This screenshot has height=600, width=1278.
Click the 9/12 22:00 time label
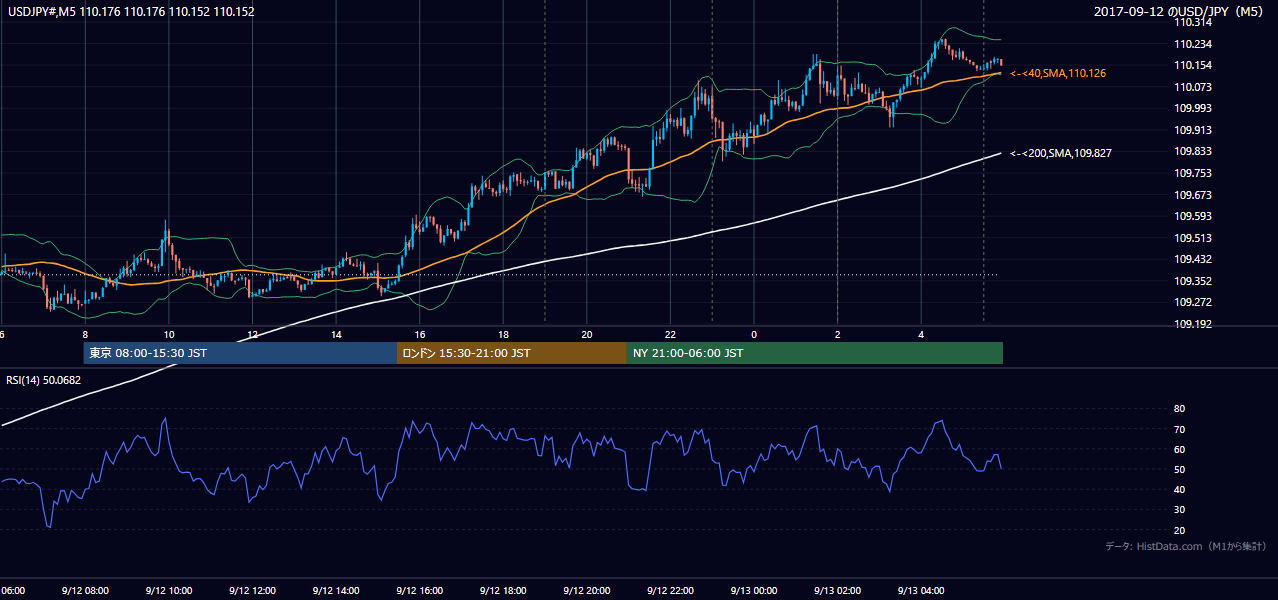pyautogui.click(x=670, y=590)
